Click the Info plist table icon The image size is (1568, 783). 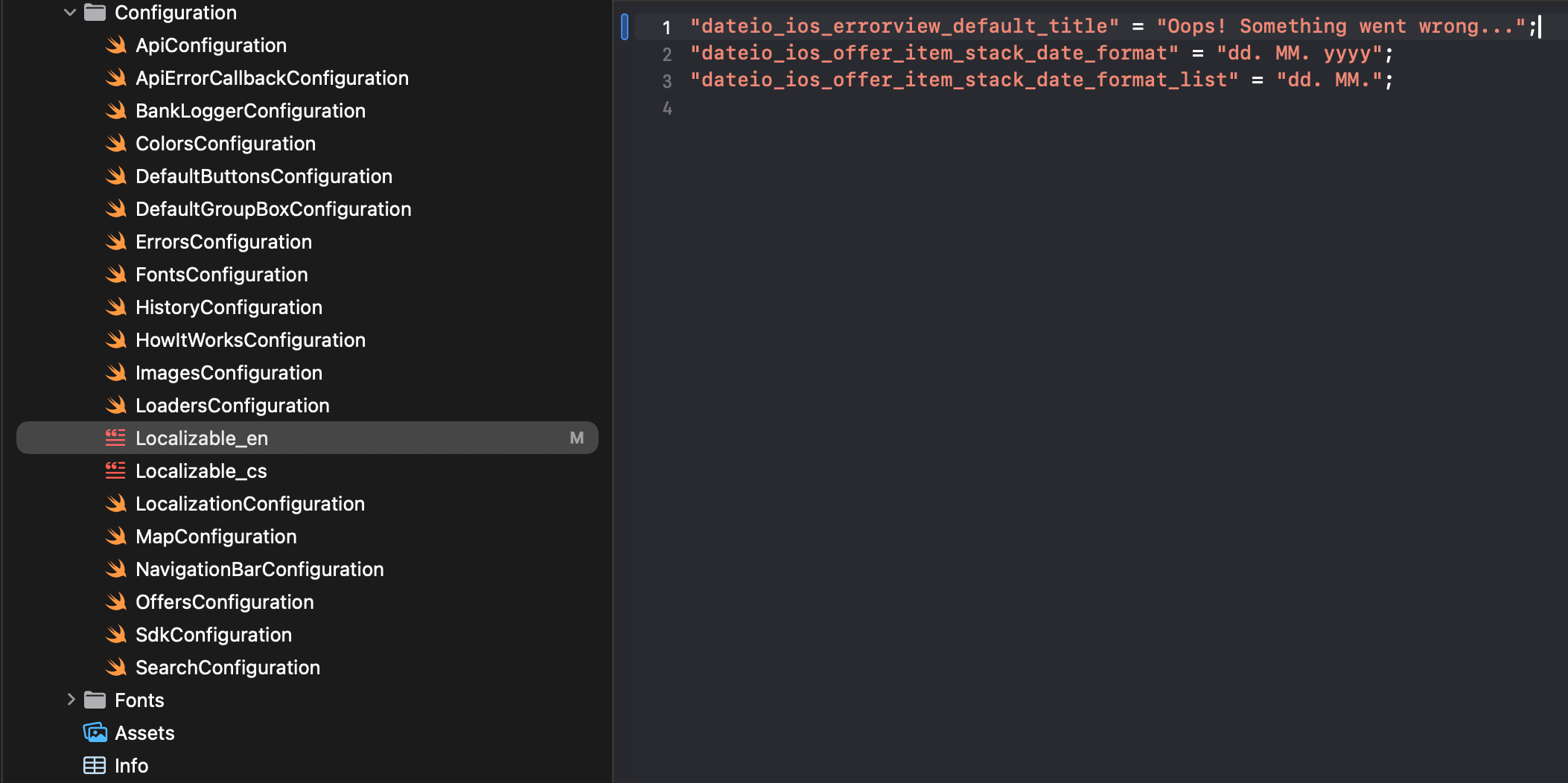95,766
